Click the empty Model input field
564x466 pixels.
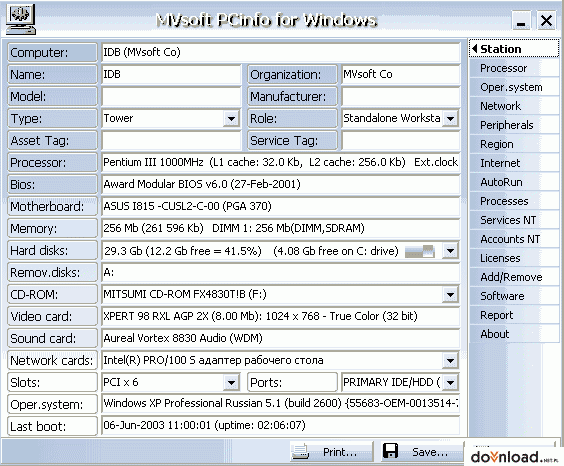coord(171,96)
